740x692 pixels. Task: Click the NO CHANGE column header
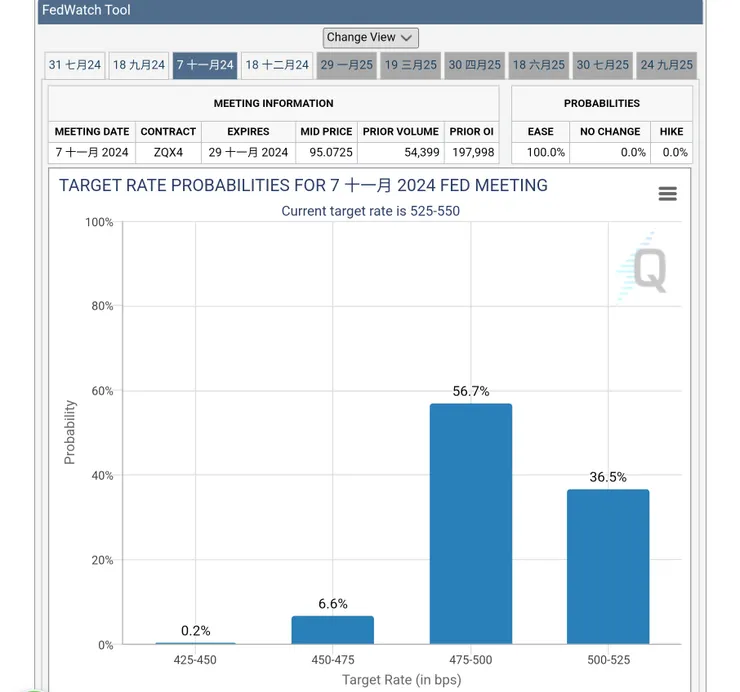pyautogui.click(x=610, y=132)
